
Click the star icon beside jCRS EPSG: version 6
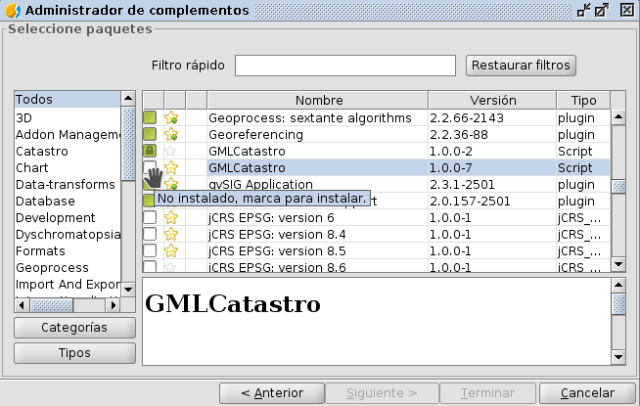pos(171,218)
